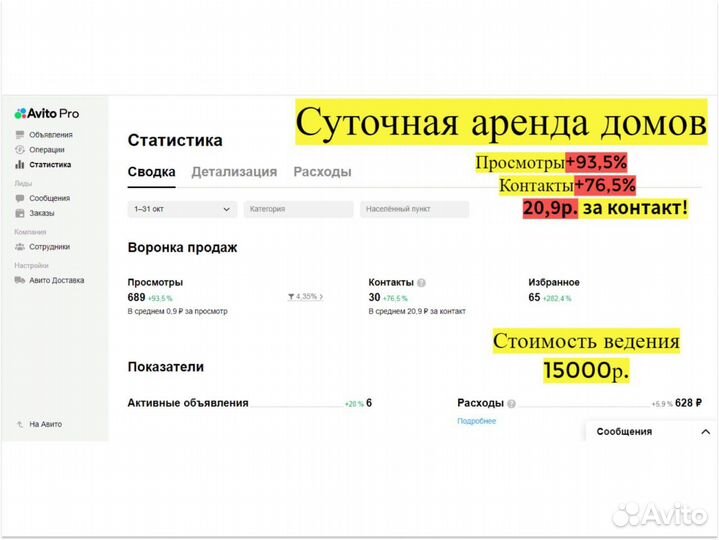The image size is (719, 540).
Task: Open the Населённый пункт filter field
Action: [415, 209]
